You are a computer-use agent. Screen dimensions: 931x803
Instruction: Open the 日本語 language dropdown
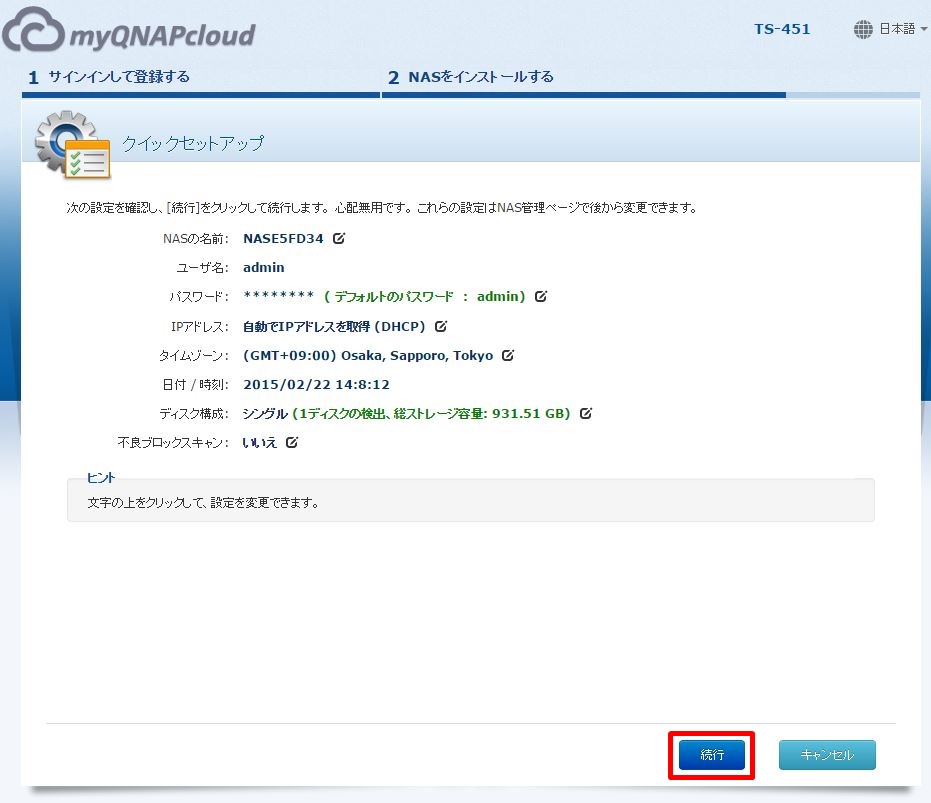[x=902, y=29]
